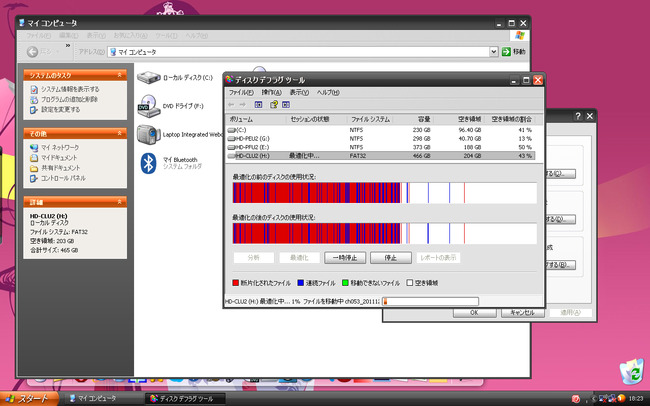Open the Laptop Integrated Webcam icon
The width and height of the screenshot is (650, 406).
coord(148,134)
